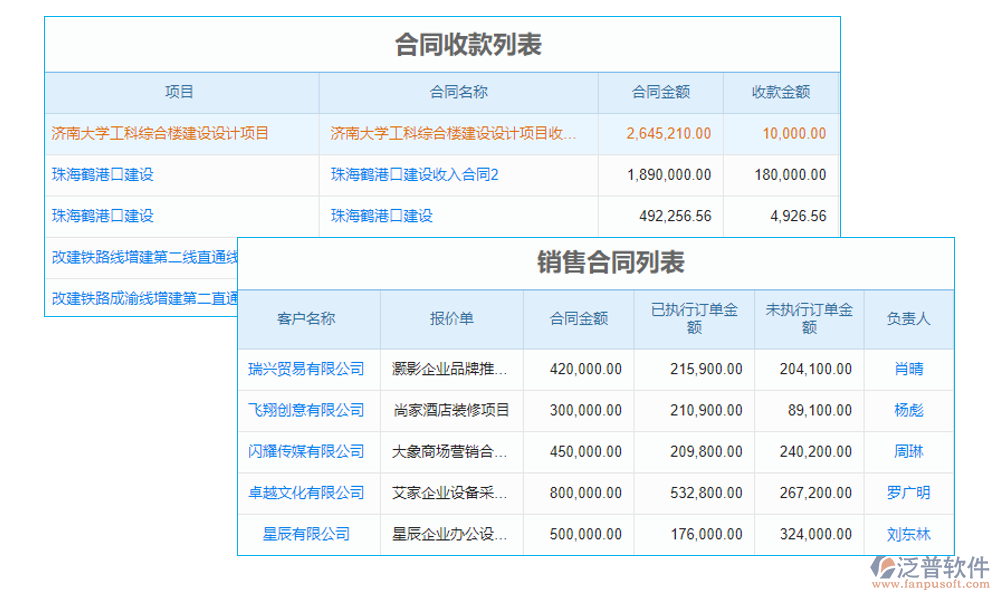The width and height of the screenshot is (1000, 600).
Task: Select 闪耀传媒有限公司 customer
Action: pyautogui.click(x=307, y=451)
